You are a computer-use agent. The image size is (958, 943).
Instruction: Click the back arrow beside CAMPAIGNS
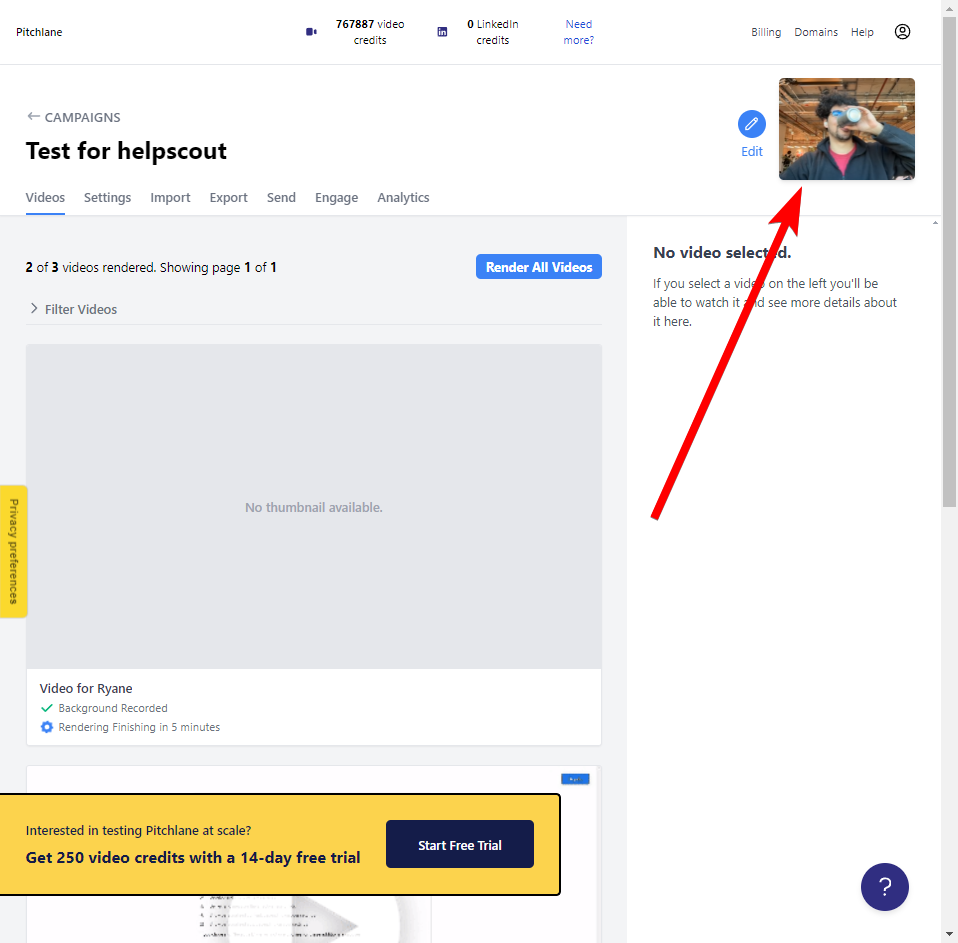tap(34, 116)
